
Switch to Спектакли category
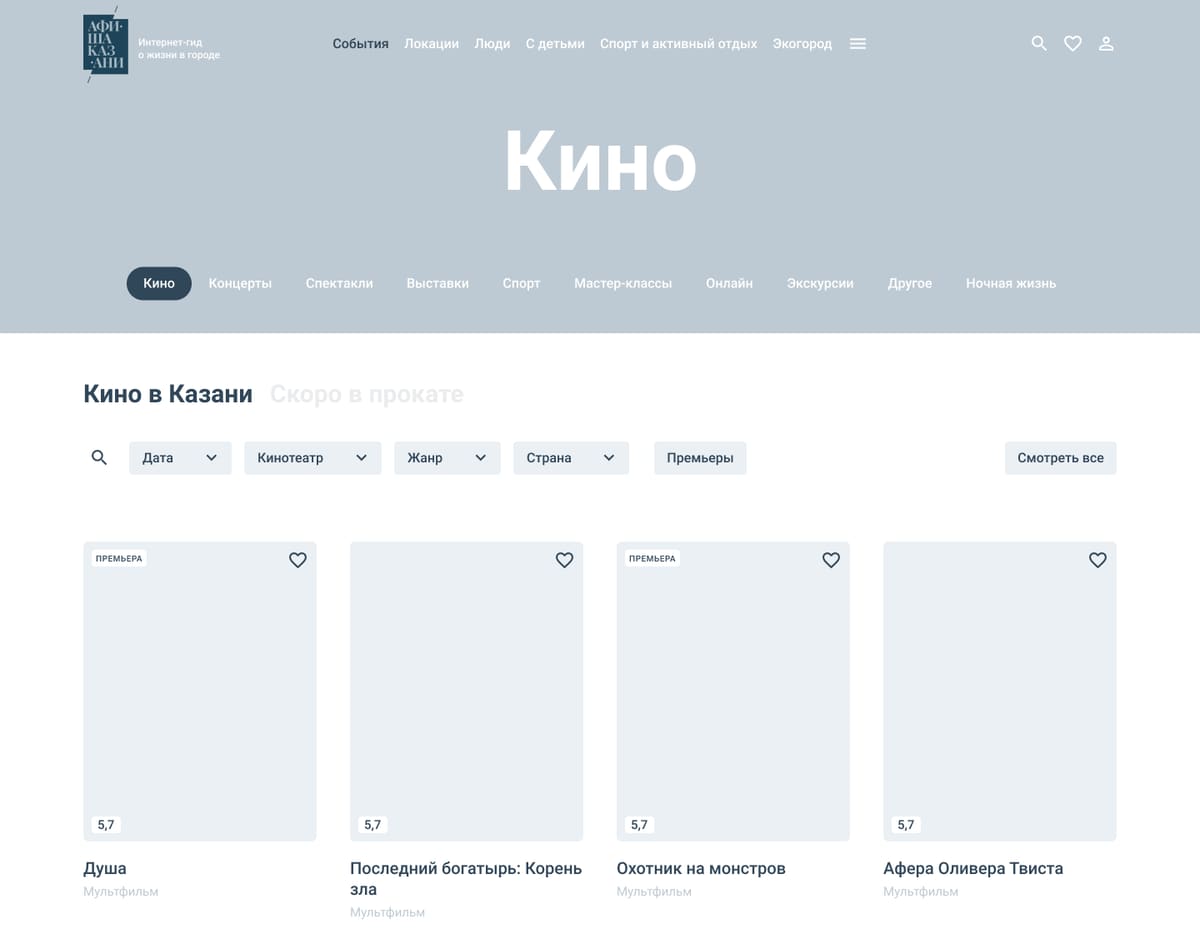[x=339, y=283]
